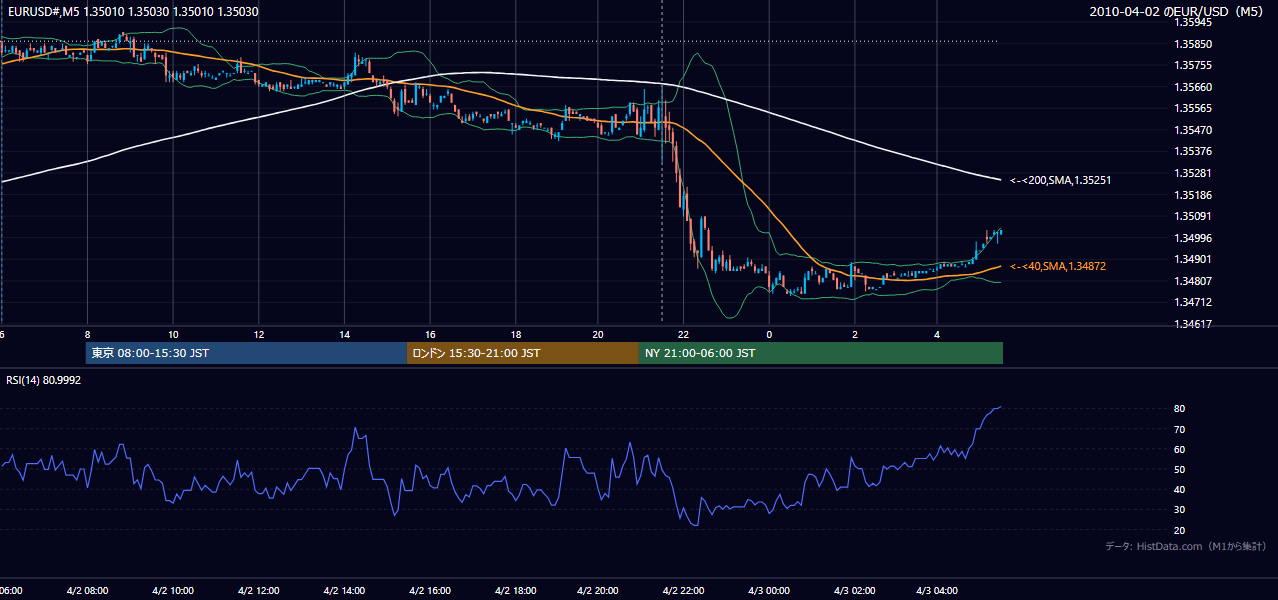The image size is (1278, 600).
Task: Click price level 1.35850 on axis
Action: click(1194, 44)
